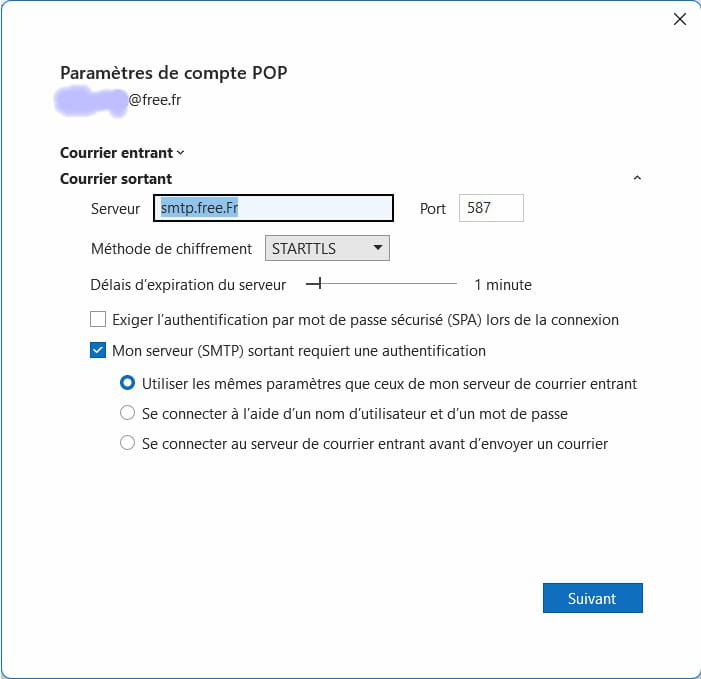The image size is (701, 679).
Task: Select connect to incoming server first radio
Action: point(128,443)
